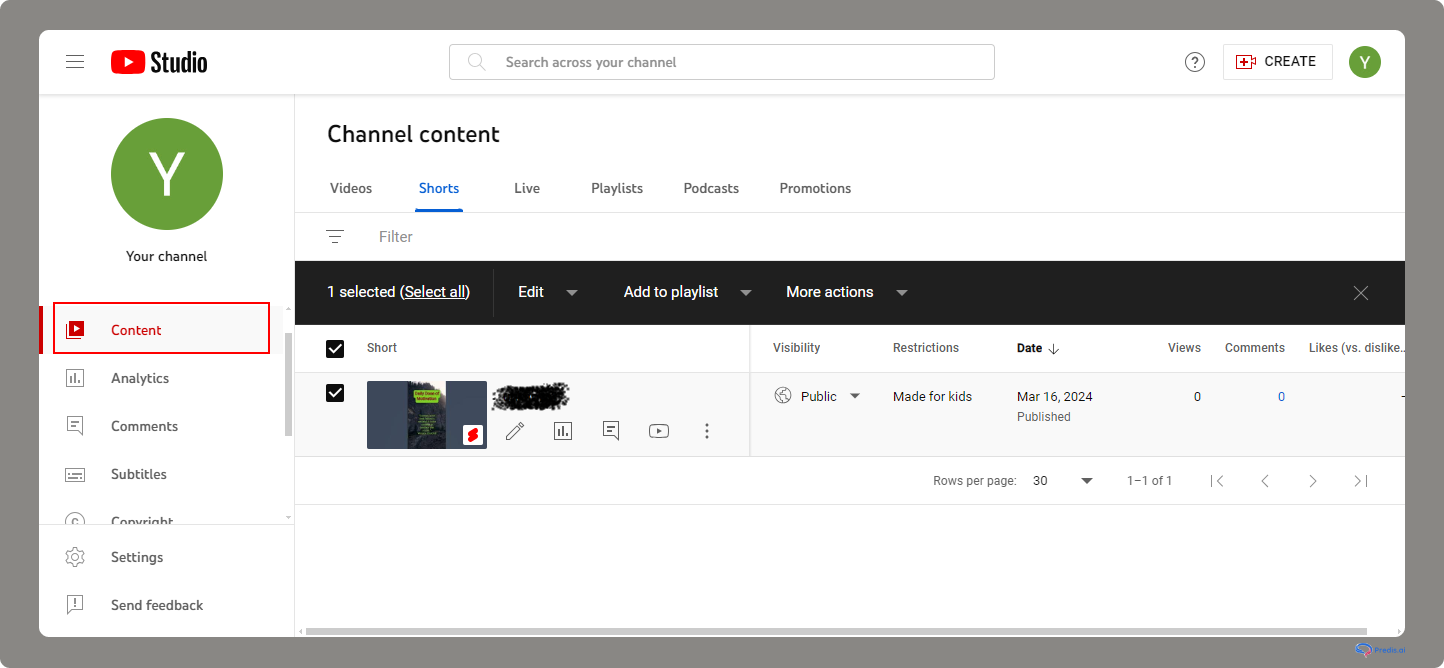Click the short's thumbnail image

click(427, 414)
